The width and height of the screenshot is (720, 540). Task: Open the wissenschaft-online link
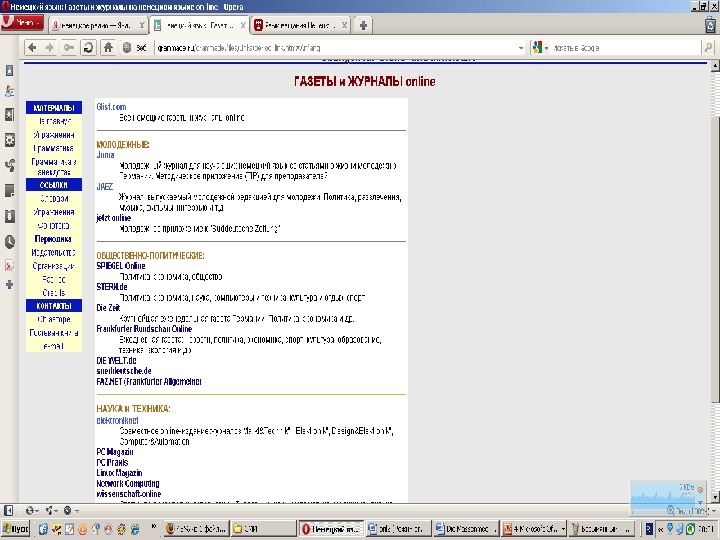[x=129, y=494]
